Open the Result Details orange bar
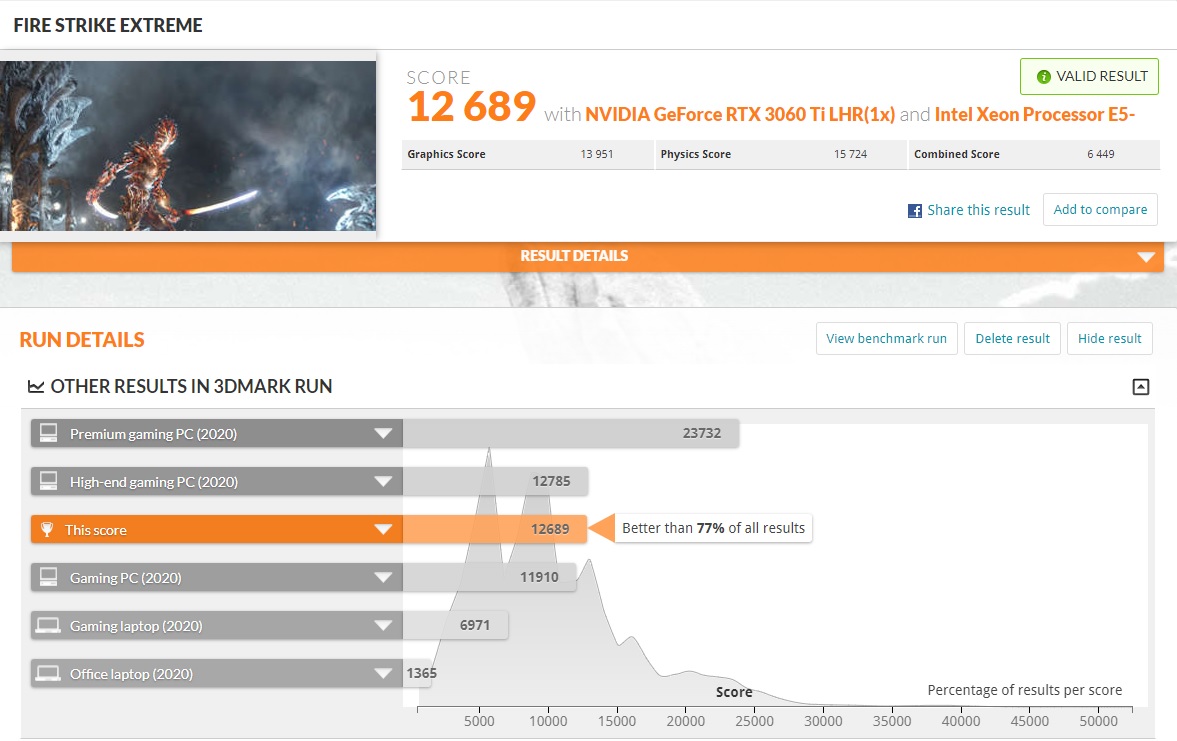Screen dimensions: 1177x741 pyautogui.click(x=588, y=256)
